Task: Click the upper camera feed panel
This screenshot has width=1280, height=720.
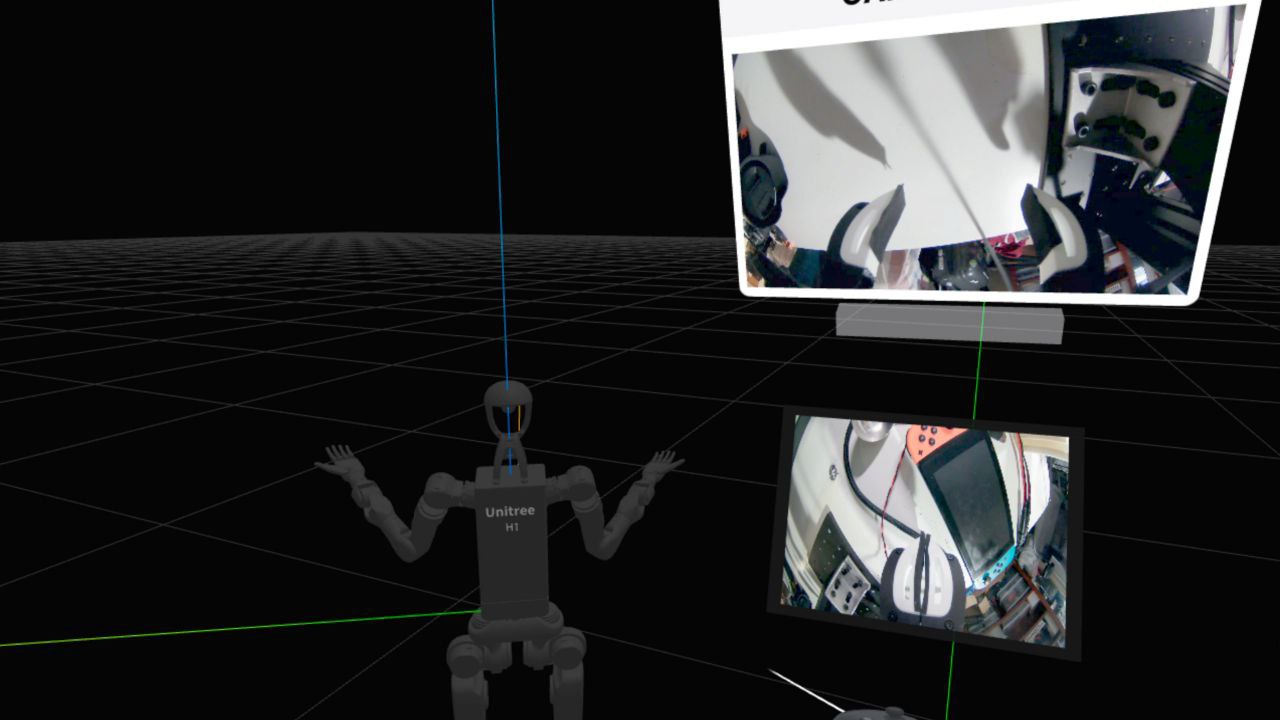Action: [975, 160]
